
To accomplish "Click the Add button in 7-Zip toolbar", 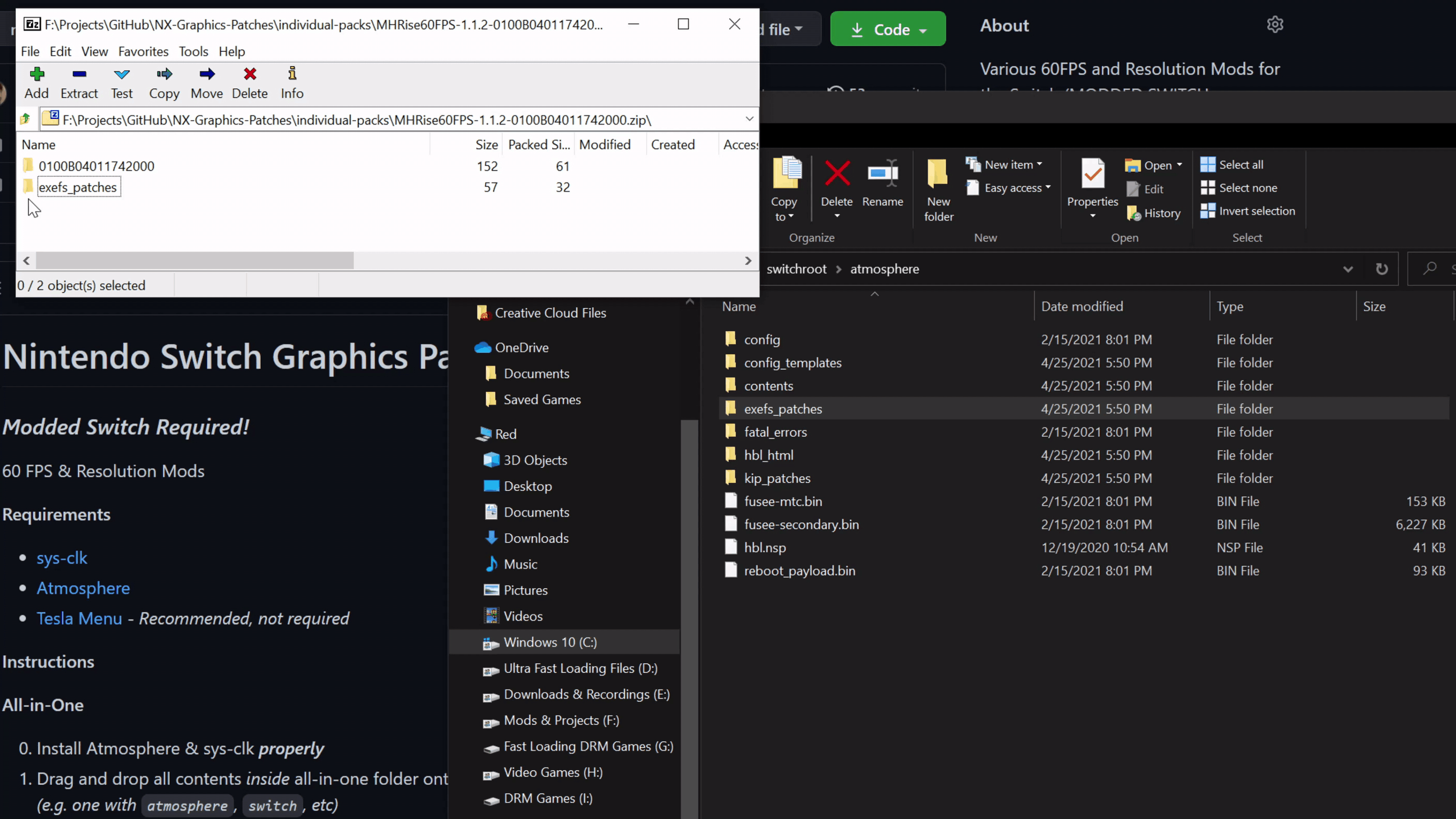I will [x=36, y=83].
